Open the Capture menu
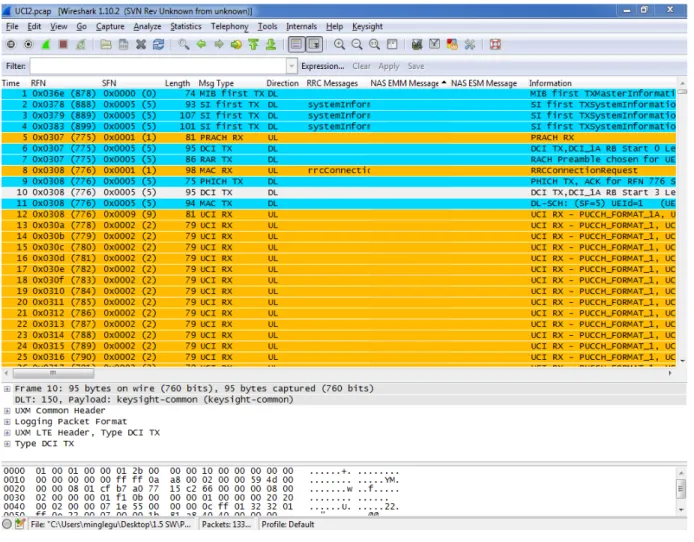The height and width of the screenshot is (542, 694). [110, 27]
